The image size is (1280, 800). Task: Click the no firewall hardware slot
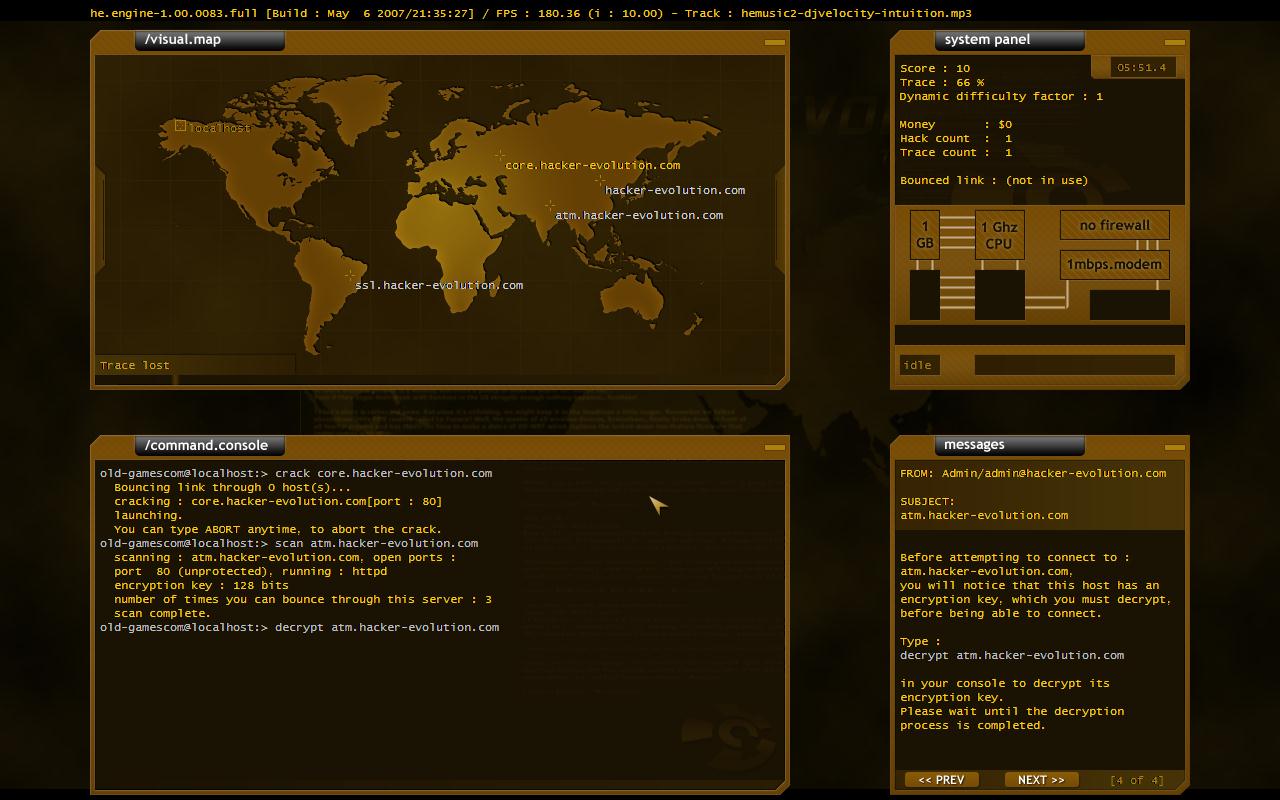(1115, 225)
